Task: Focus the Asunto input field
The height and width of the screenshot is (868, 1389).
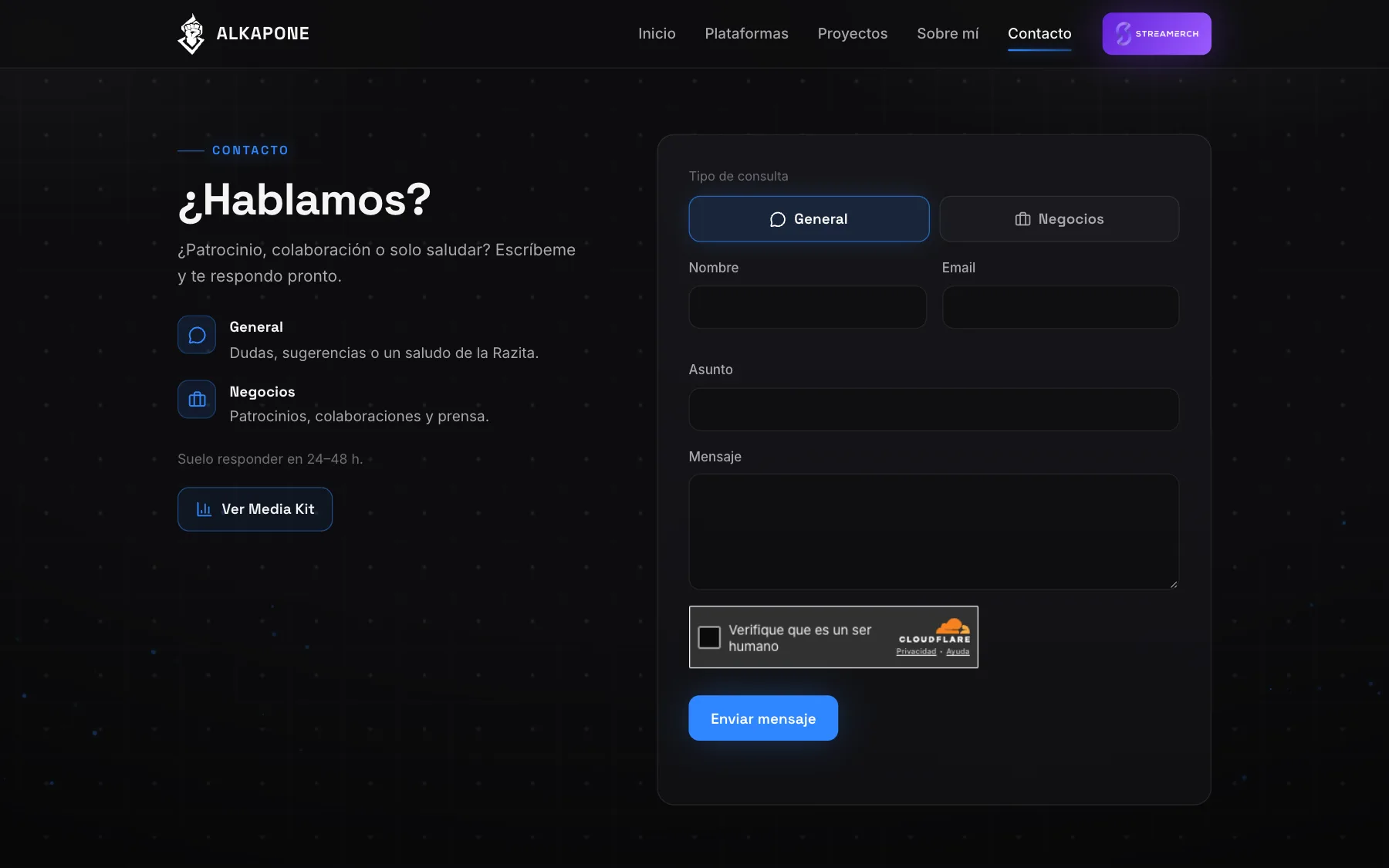Action: (x=934, y=409)
